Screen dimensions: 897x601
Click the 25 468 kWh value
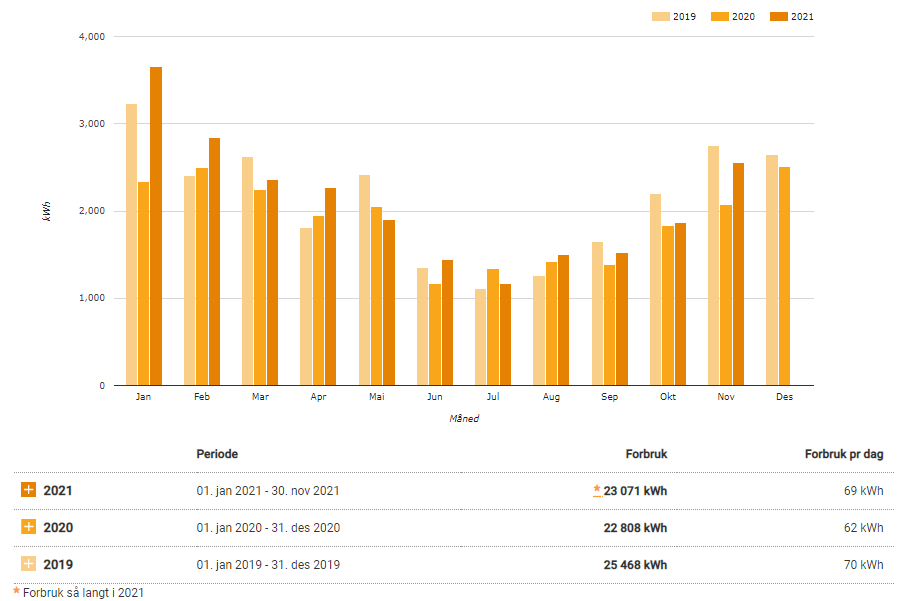pos(635,565)
